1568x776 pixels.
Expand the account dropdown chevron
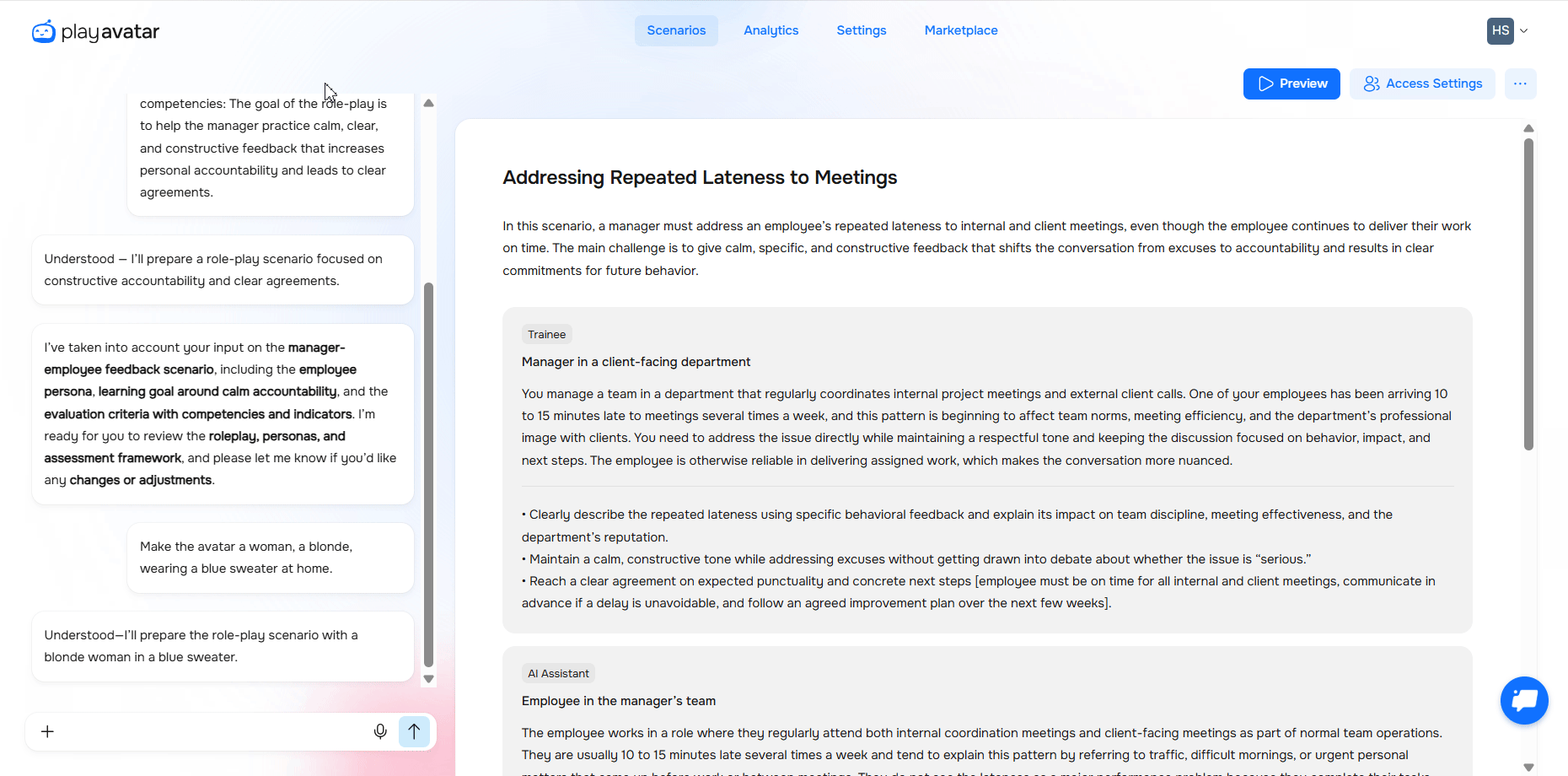point(1524,30)
